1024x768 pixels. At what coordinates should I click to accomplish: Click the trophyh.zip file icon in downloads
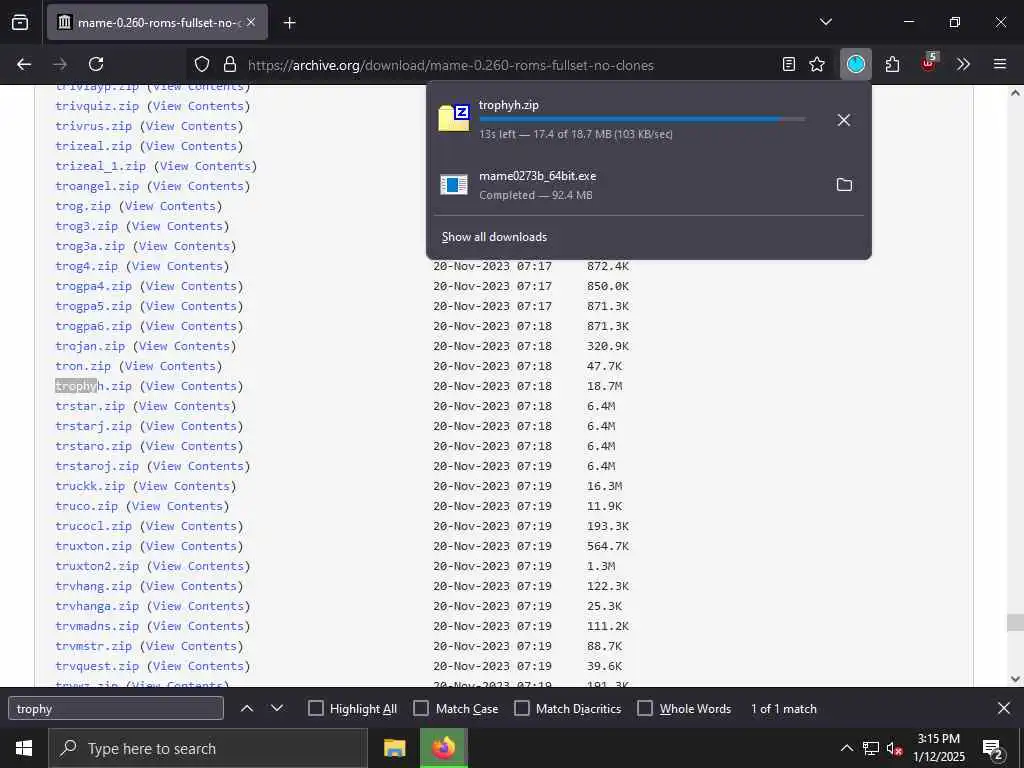454,118
